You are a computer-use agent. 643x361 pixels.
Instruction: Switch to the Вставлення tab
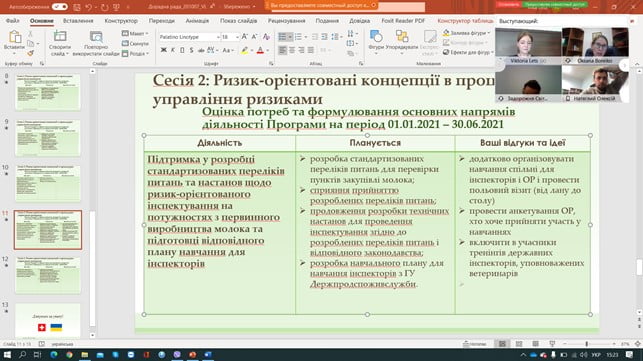pyautogui.click(x=78, y=21)
